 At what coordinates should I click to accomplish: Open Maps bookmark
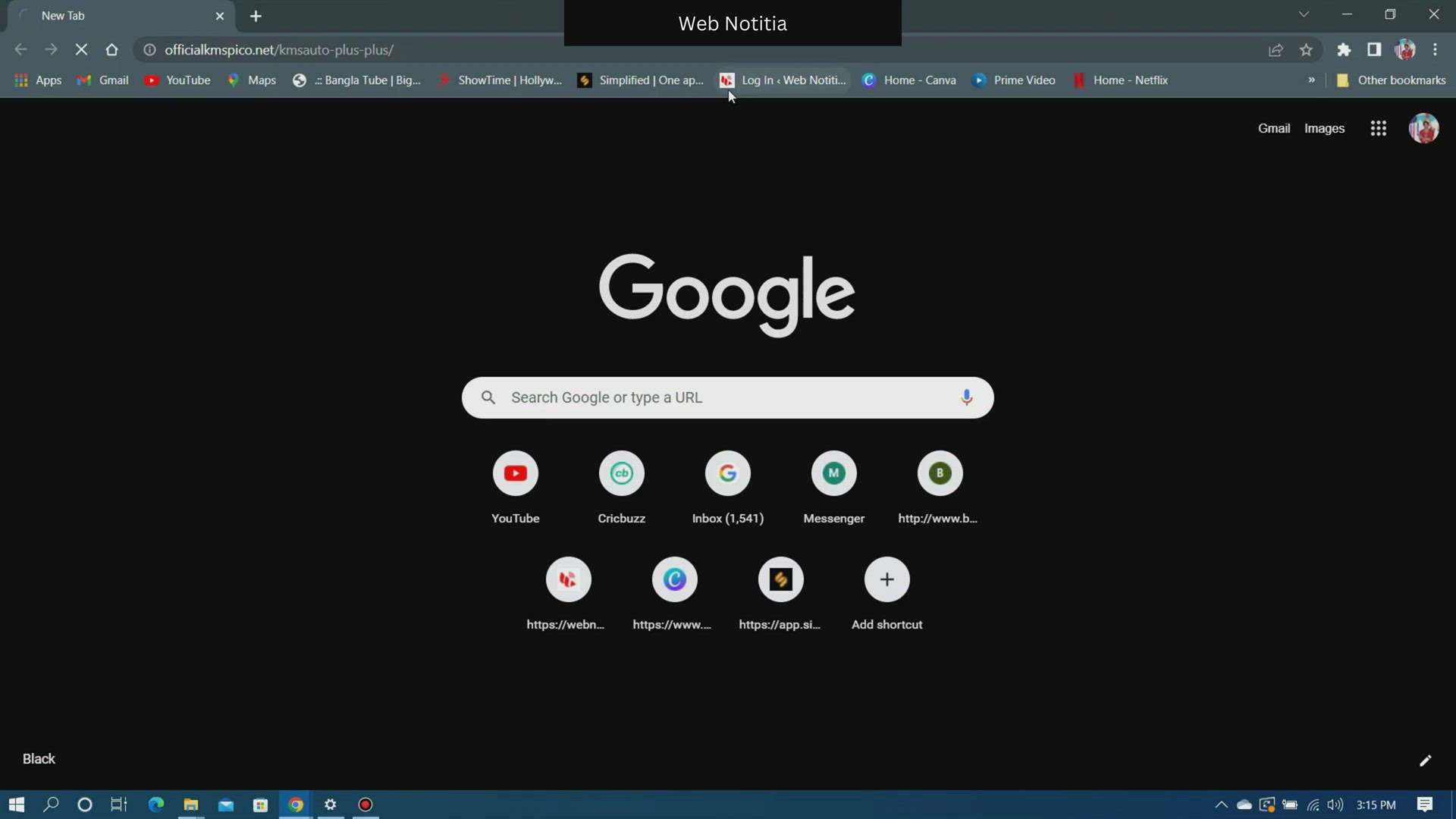click(x=252, y=80)
